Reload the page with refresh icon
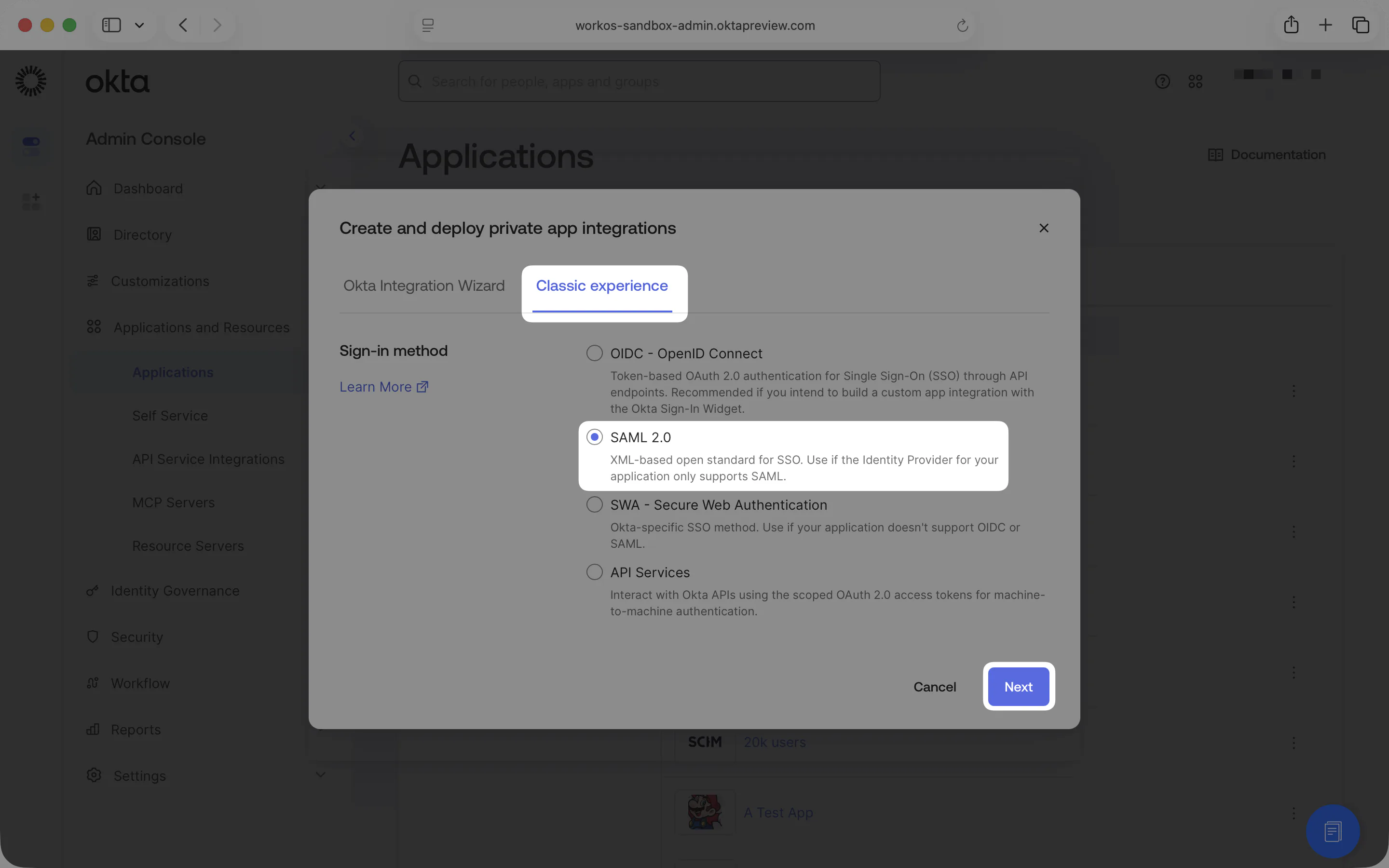The image size is (1389, 868). pyautogui.click(x=963, y=25)
